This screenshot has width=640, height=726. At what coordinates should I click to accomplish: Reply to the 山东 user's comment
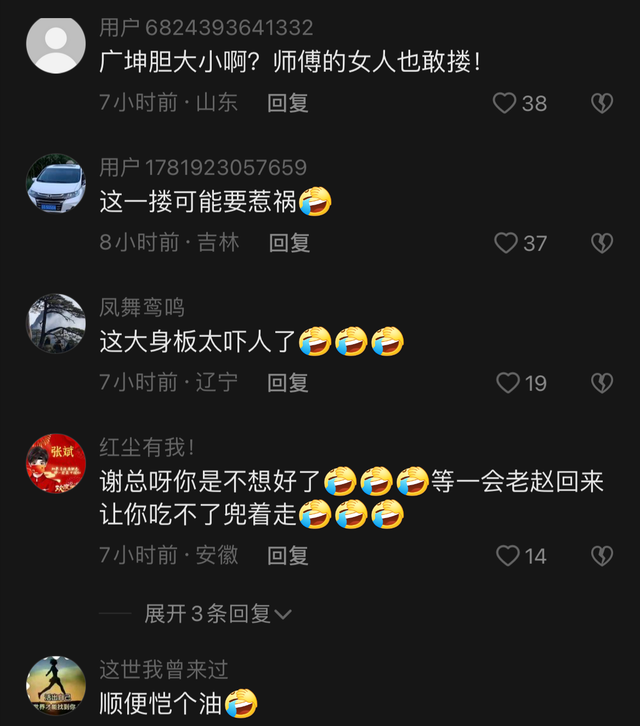(x=288, y=103)
